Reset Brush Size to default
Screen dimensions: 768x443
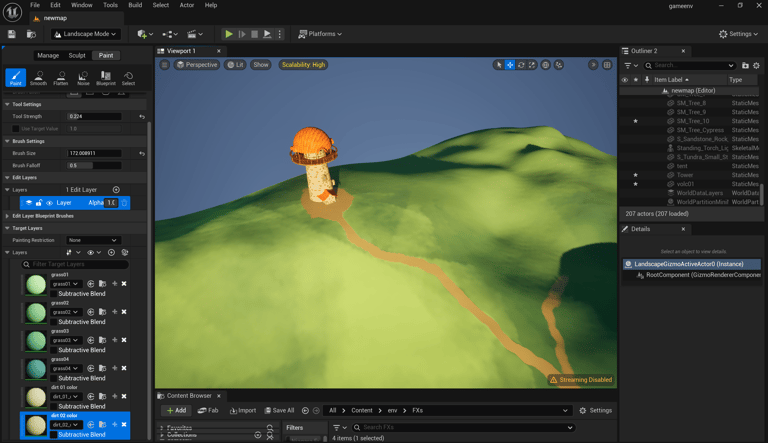pyautogui.click(x=142, y=153)
